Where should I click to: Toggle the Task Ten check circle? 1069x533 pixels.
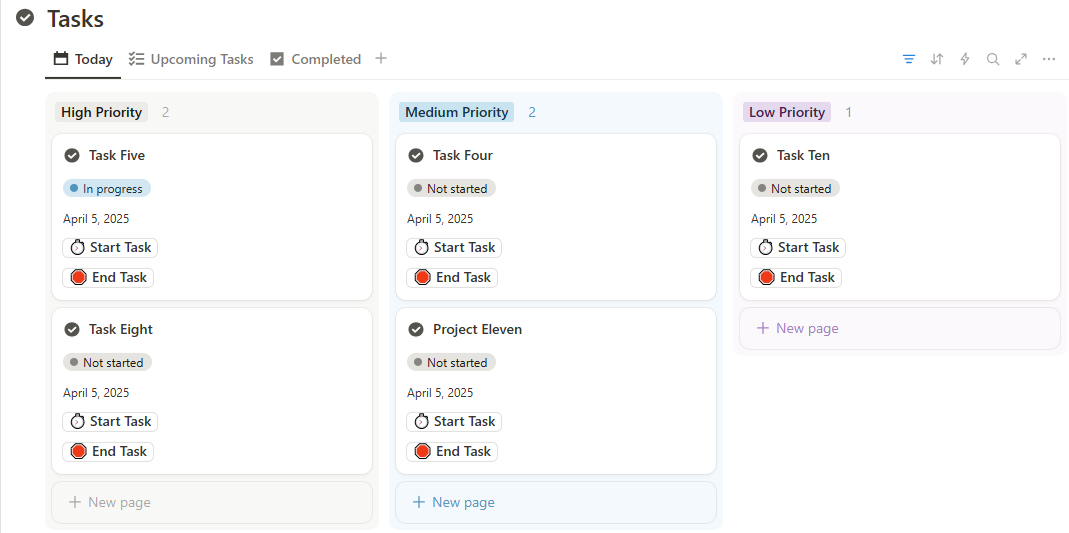point(760,155)
